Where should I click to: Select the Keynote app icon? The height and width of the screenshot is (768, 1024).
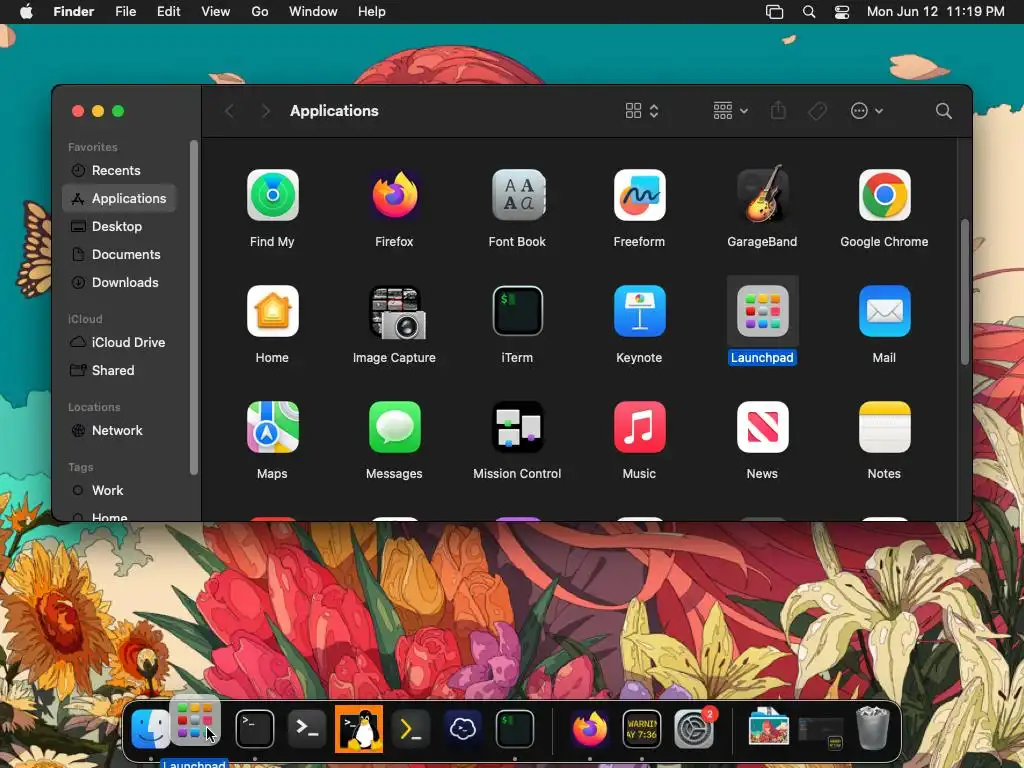[x=639, y=311]
